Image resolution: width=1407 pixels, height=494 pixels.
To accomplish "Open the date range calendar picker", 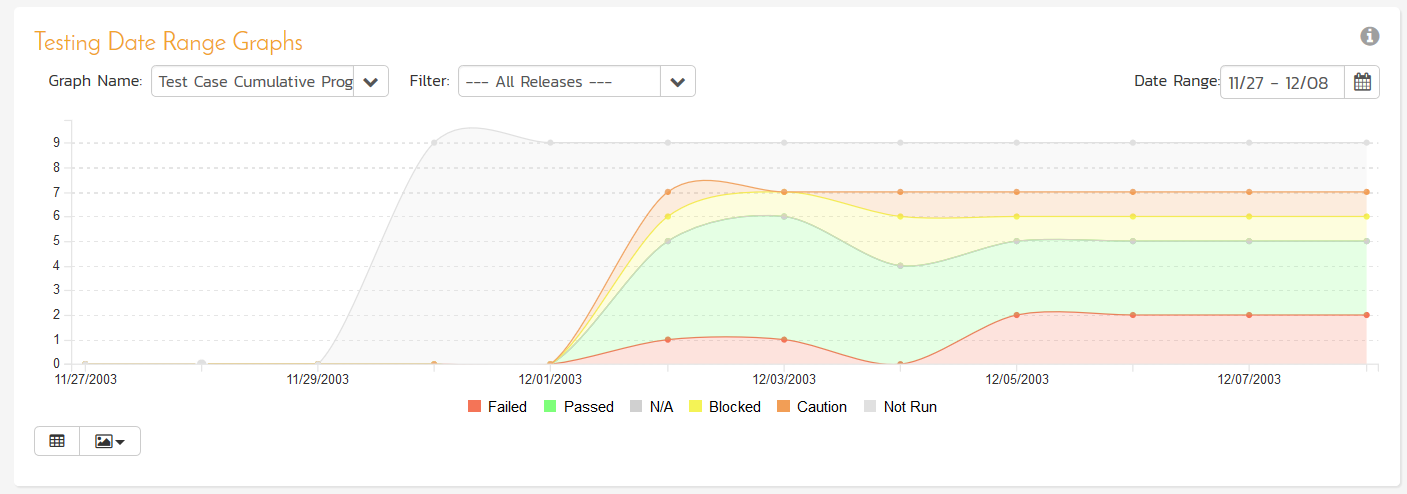I will click(x=1362, y=82).
